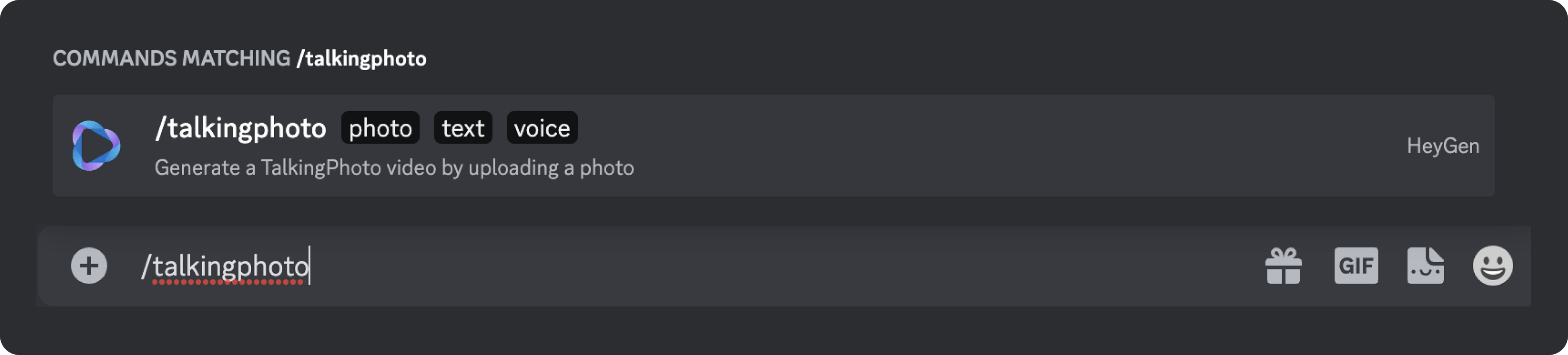Select the /talkingphoto command name in the suggestion

pyautogui.click(x=240, y=128)
